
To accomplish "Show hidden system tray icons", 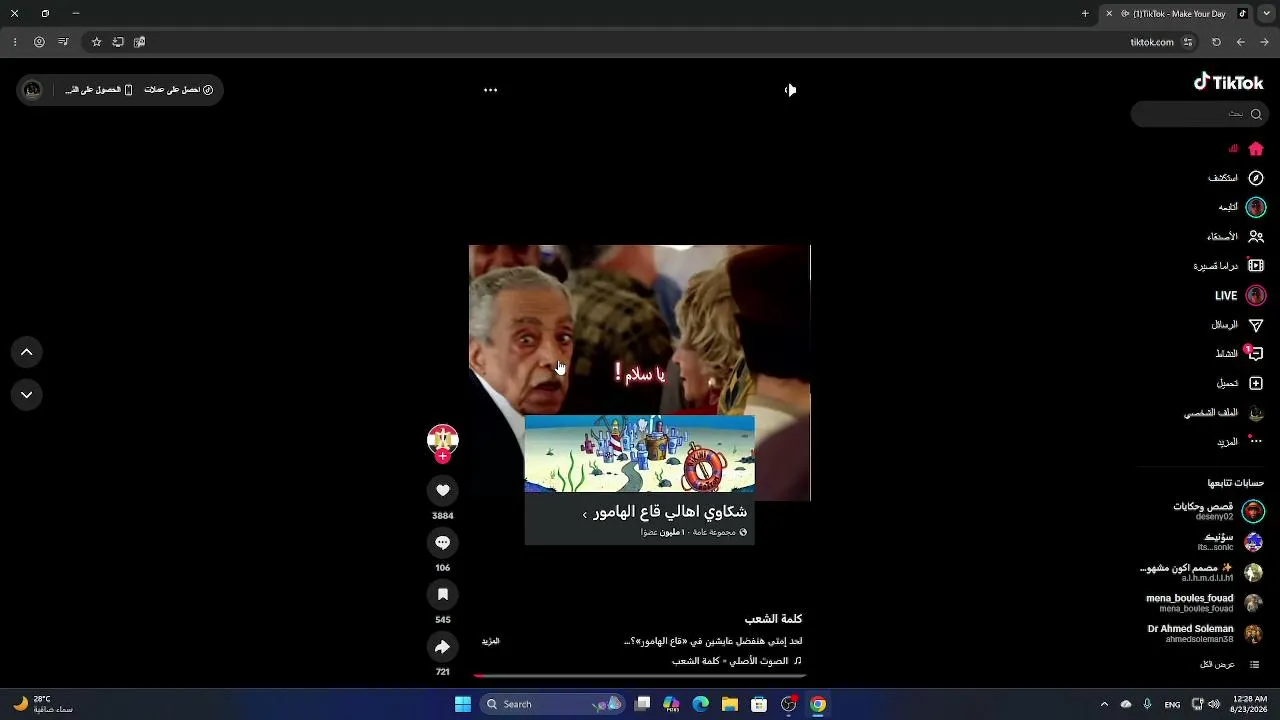I will pos(1104,704).
